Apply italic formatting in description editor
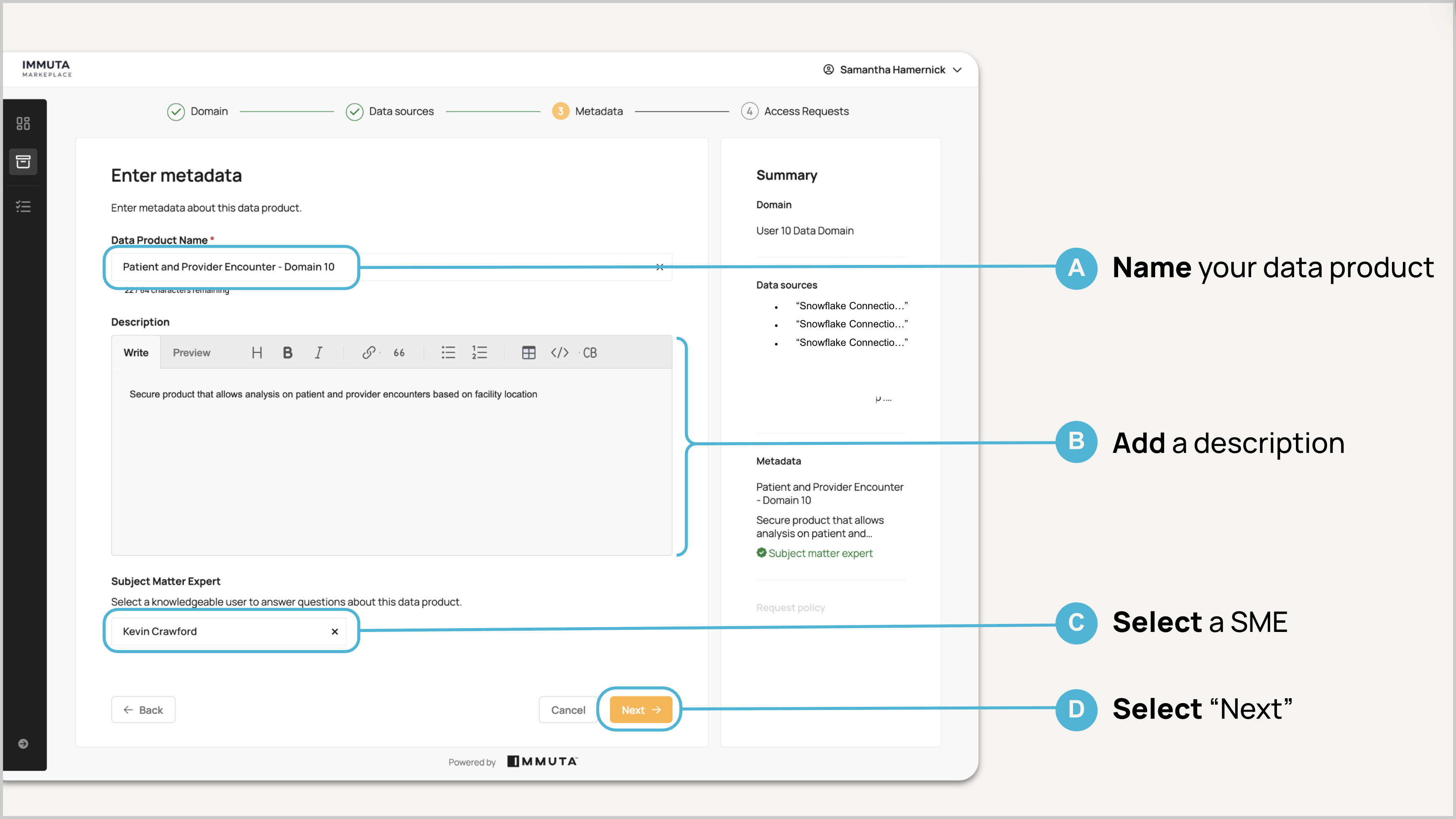This screenshot has width=1456, height=819. point(318,353)
